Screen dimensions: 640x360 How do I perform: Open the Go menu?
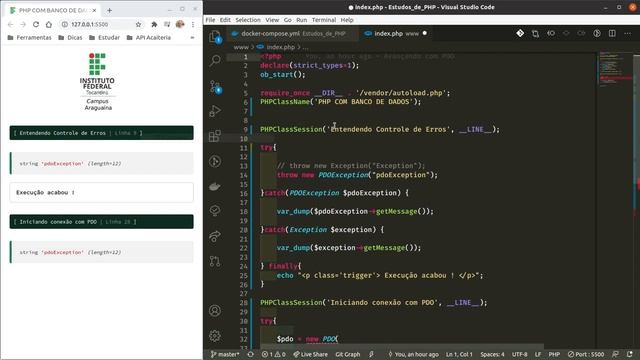click(288, 20)
